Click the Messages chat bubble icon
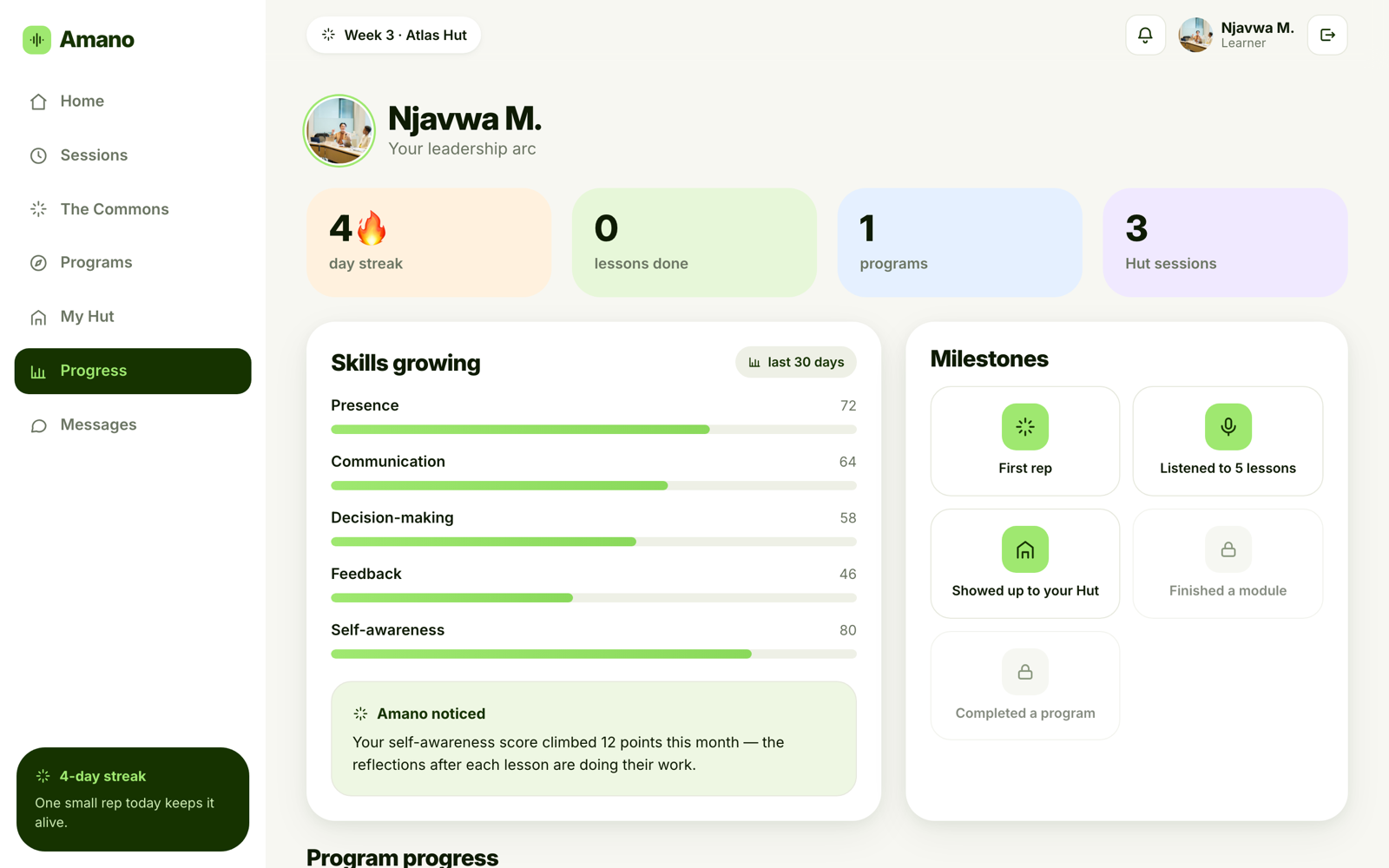Image resolution: width=1389 pixels, height=868 pixels. (38, 425)
